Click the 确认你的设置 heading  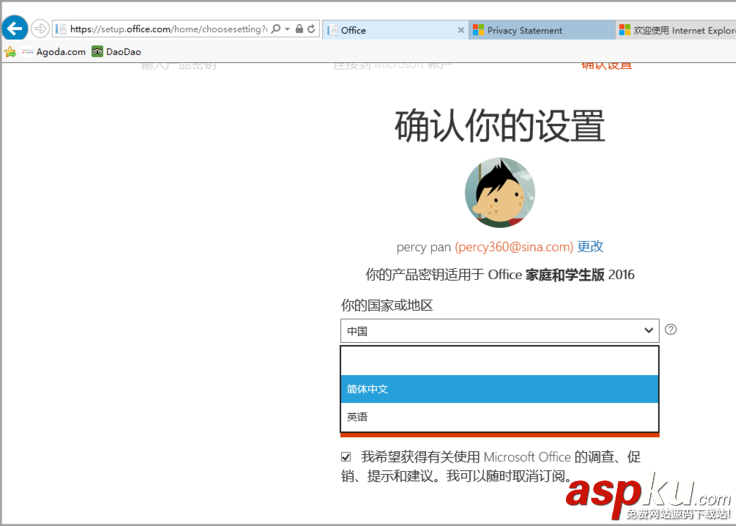[499, 125]
